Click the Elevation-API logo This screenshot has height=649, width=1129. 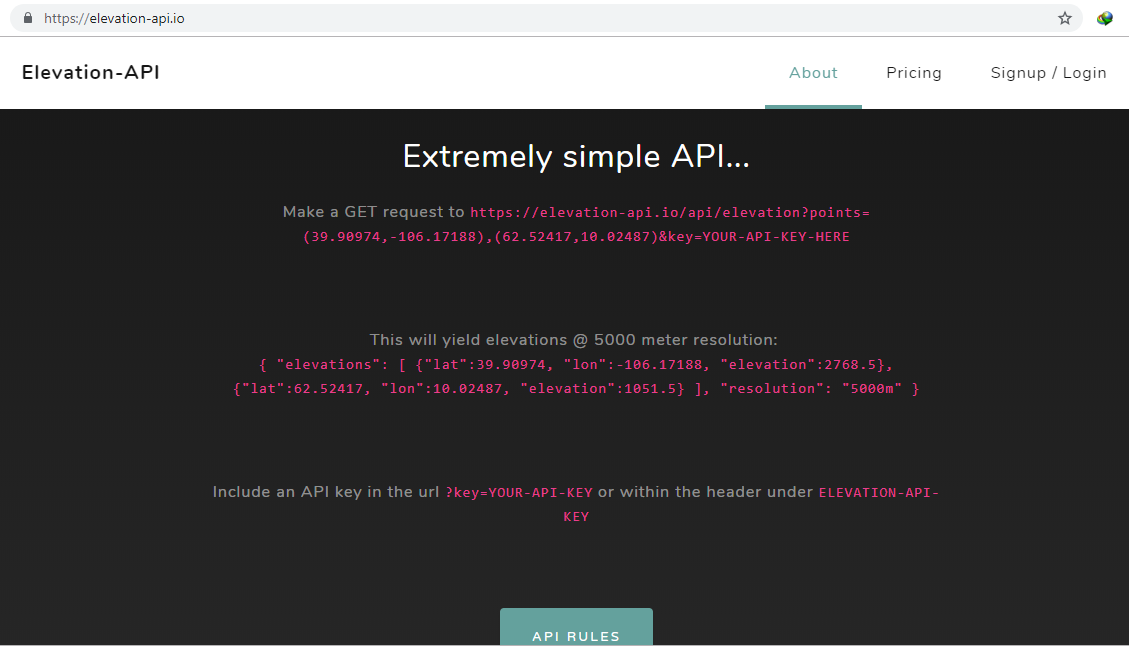(x=90, y=72)
